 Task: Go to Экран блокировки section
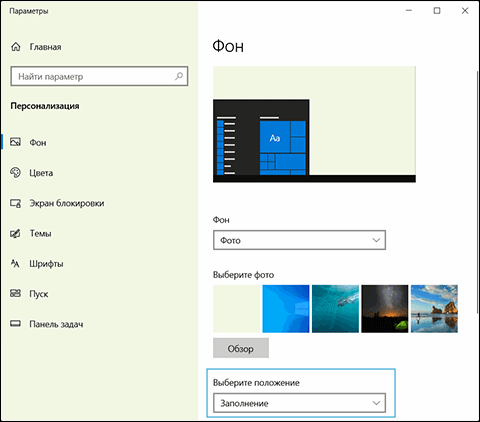(67, 203)
